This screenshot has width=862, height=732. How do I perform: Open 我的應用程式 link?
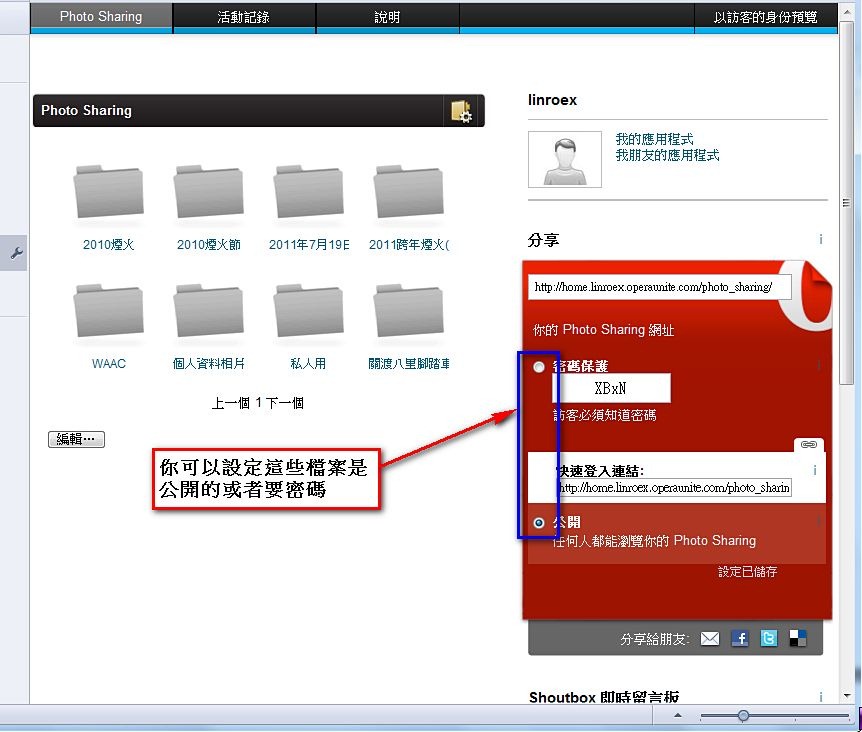click(x=654, y=139)
